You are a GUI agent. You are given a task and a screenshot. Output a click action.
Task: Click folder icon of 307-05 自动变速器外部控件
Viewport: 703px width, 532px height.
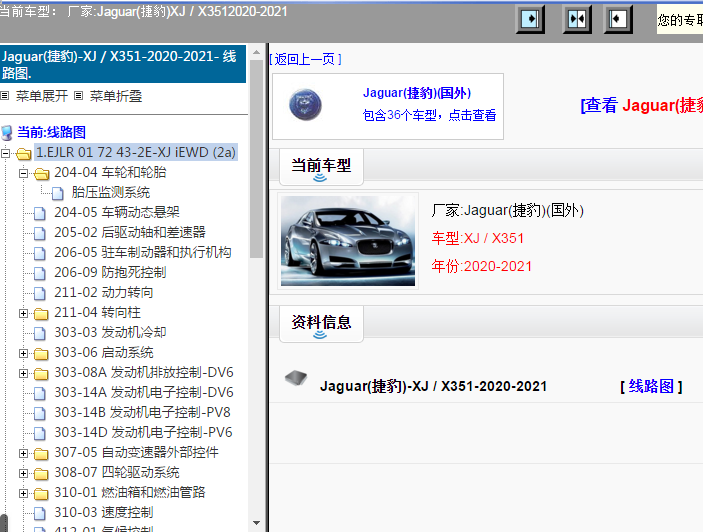(41, 454)
